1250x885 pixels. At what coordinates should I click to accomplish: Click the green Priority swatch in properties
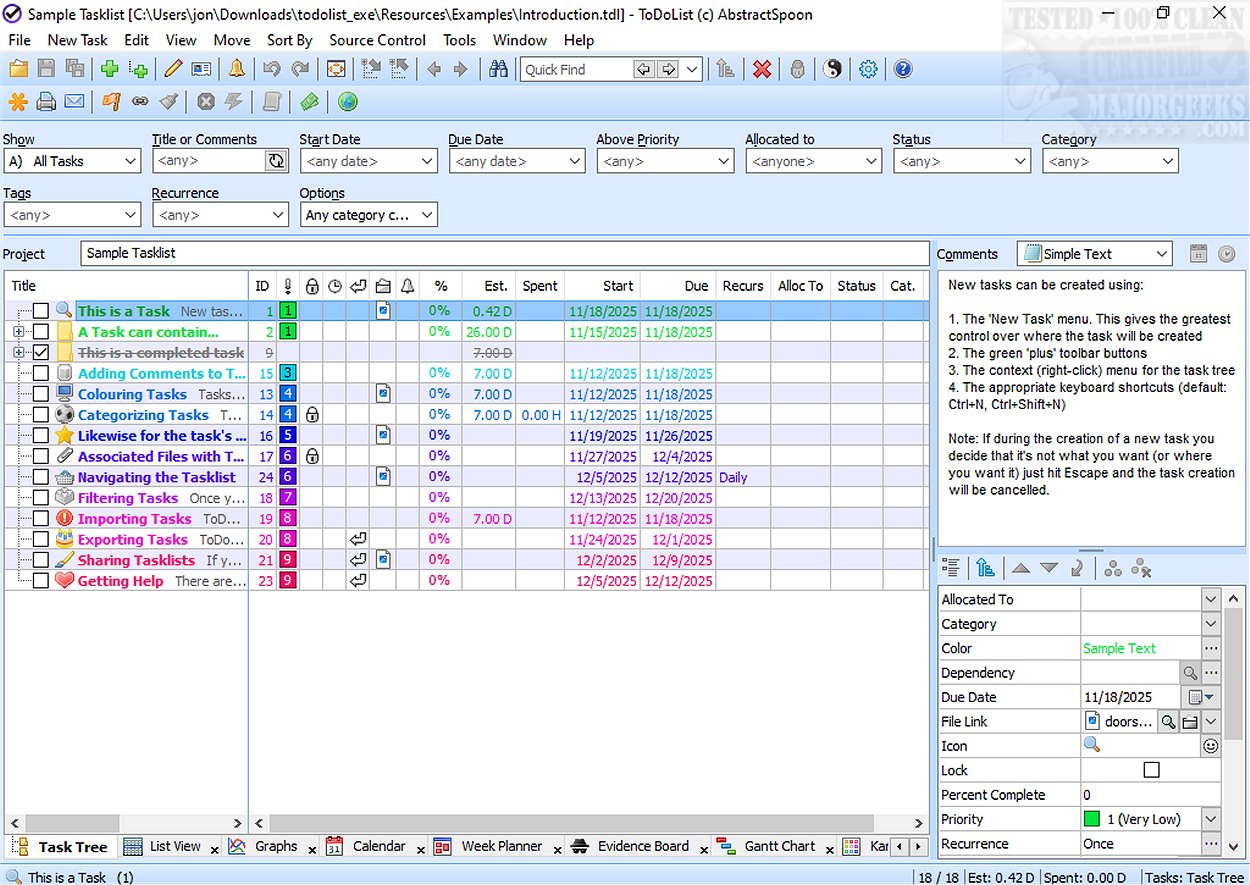click(1092, 819)
